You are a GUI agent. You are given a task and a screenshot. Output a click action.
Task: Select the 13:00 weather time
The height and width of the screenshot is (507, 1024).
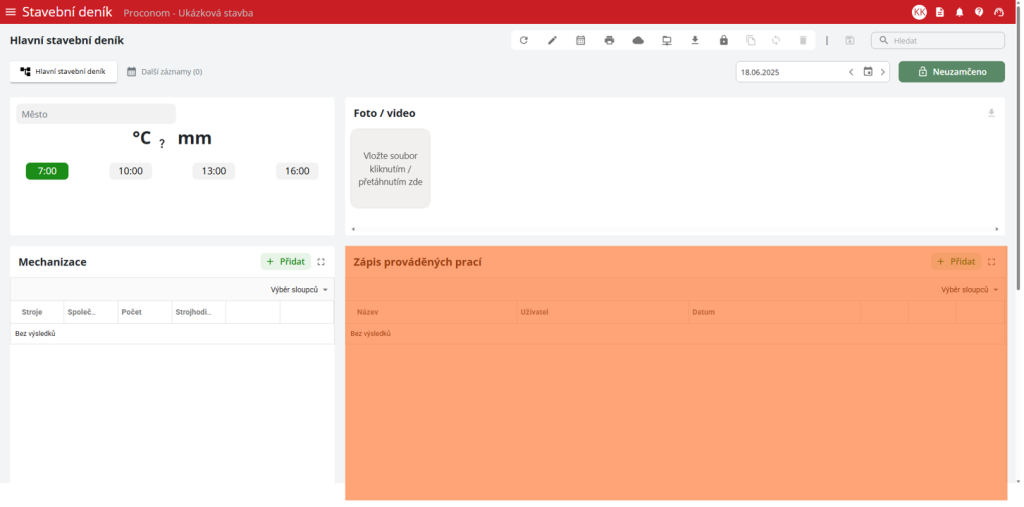click(214, 171)
